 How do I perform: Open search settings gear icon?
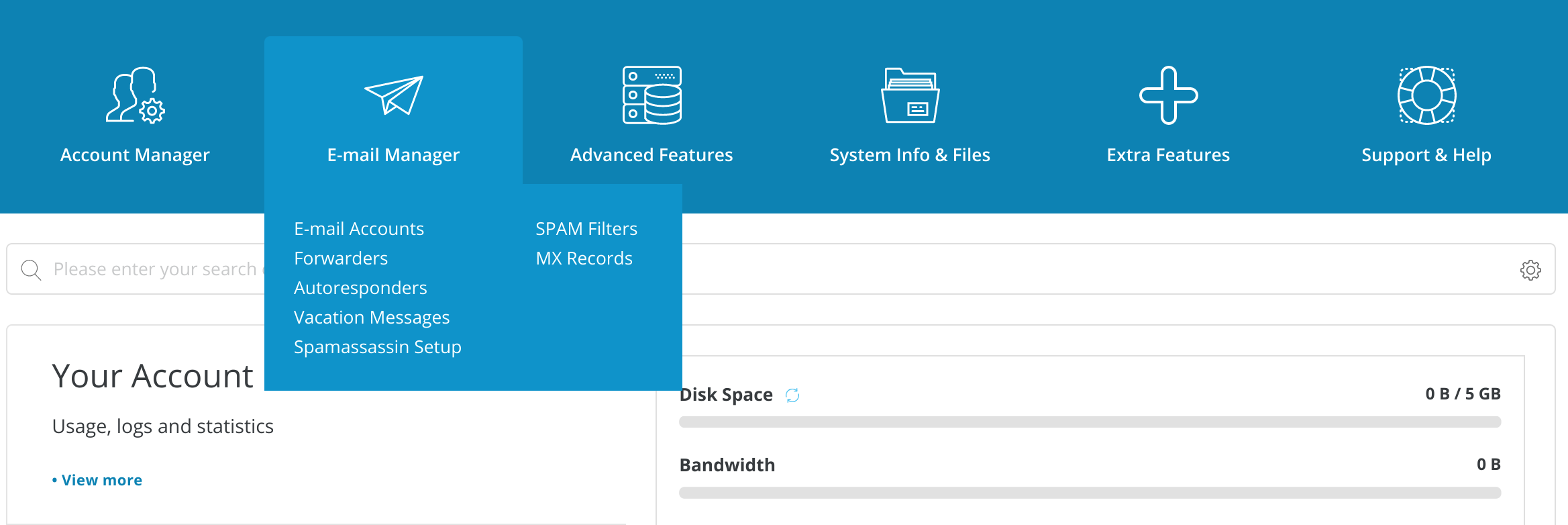click(x=1530, y=270)
